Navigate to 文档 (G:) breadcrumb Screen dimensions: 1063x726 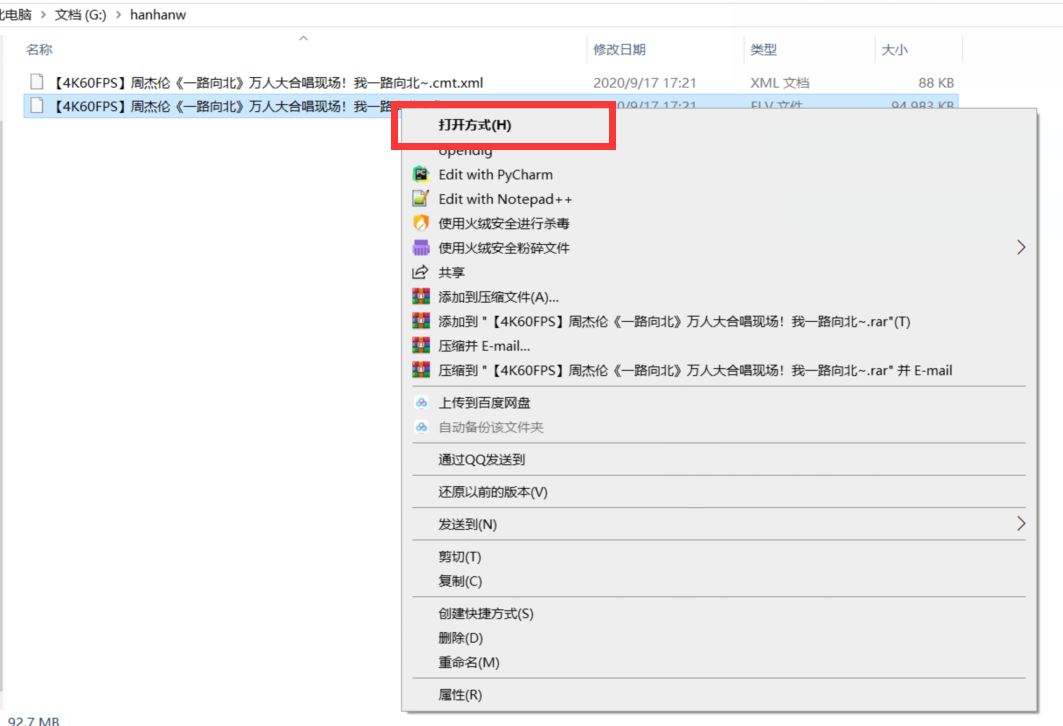(82, 15)
